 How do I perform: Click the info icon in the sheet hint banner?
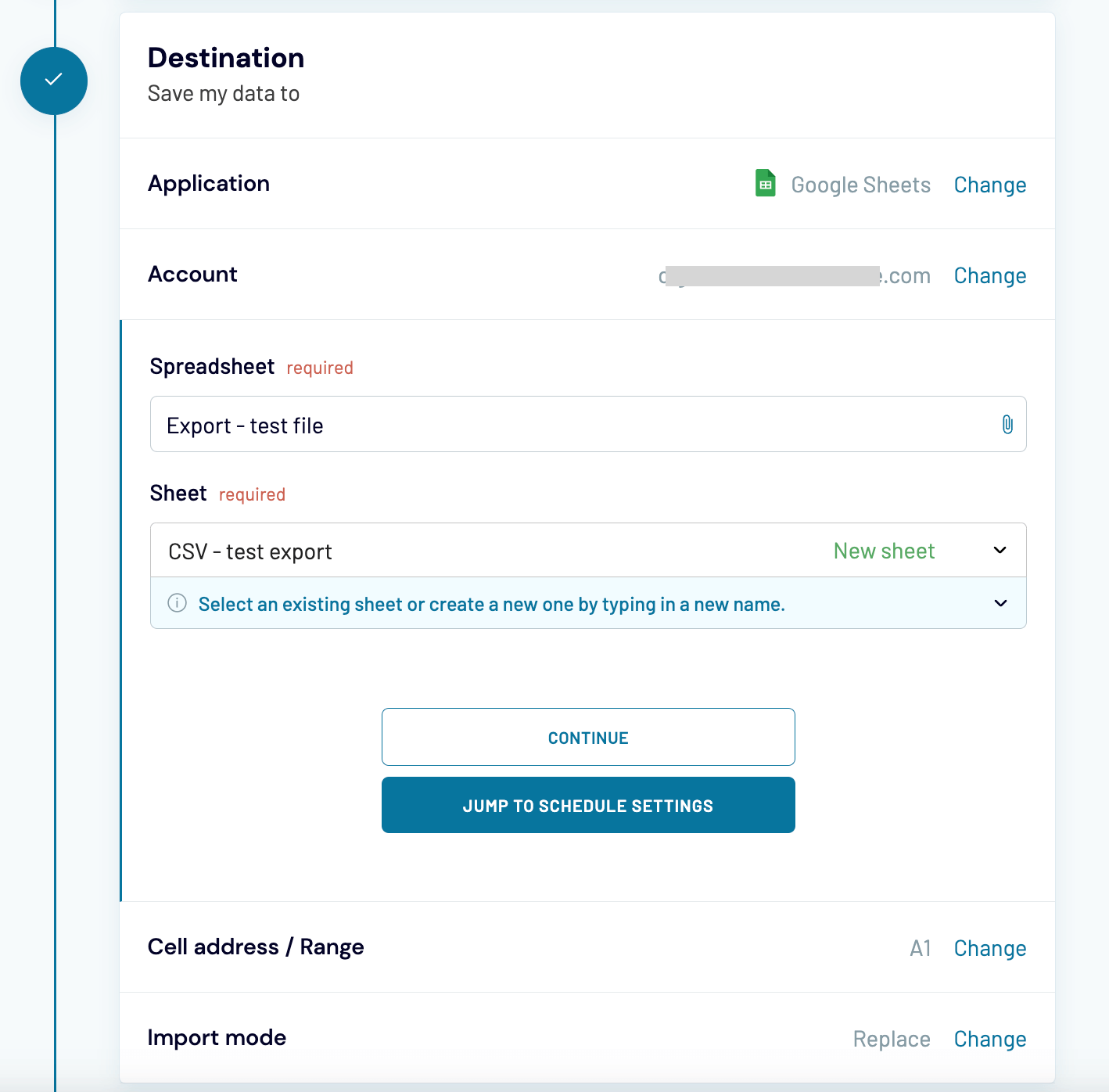point(177,603)
